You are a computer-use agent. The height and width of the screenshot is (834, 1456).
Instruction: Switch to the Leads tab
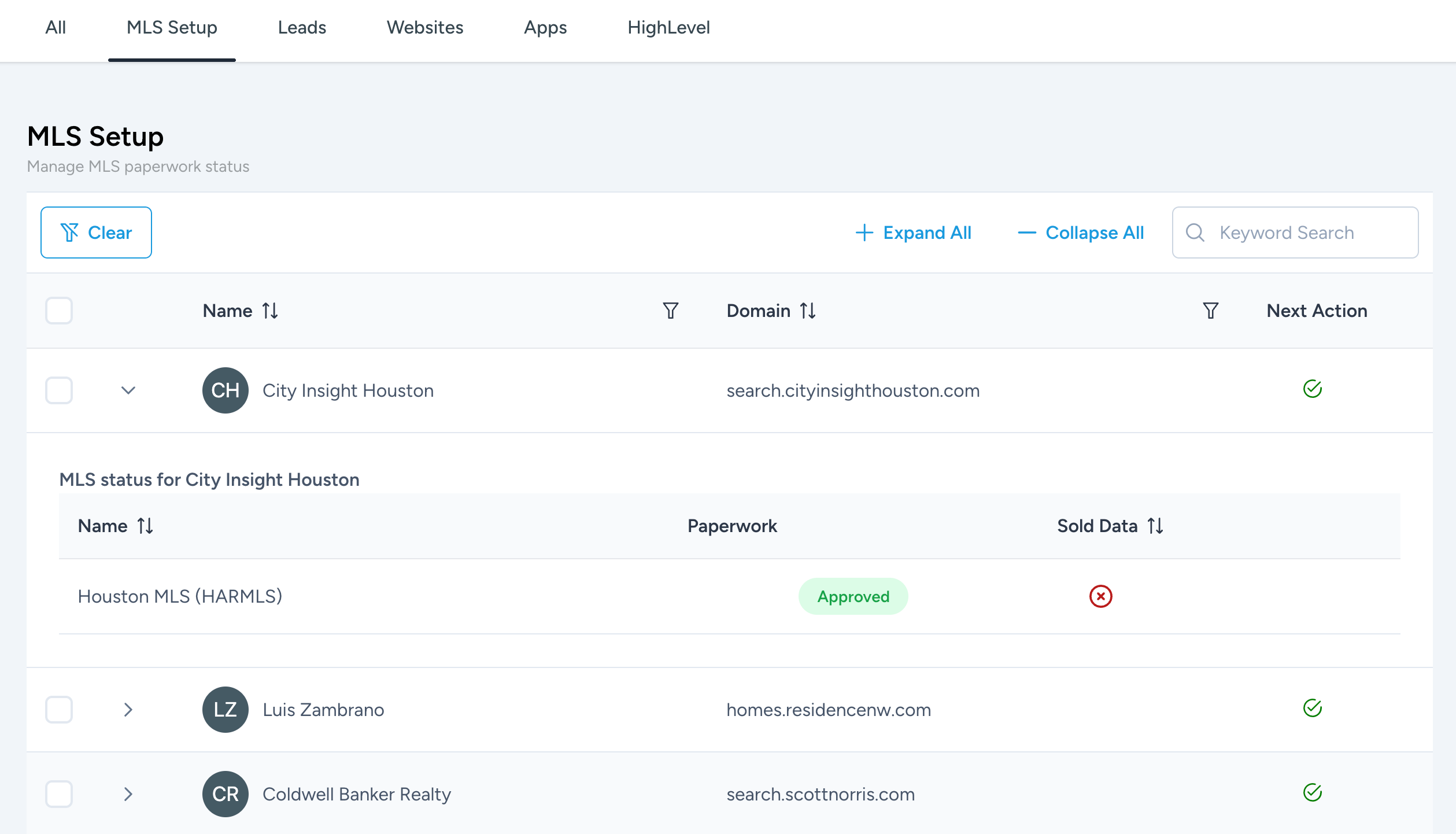[302, 27]
